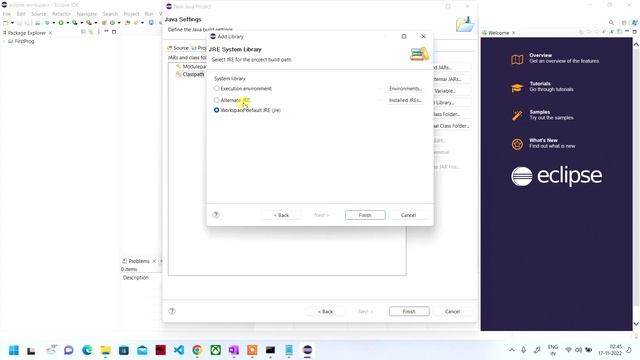Click Add External Class Folder... button
640x360 pixels.
point(451,126)
